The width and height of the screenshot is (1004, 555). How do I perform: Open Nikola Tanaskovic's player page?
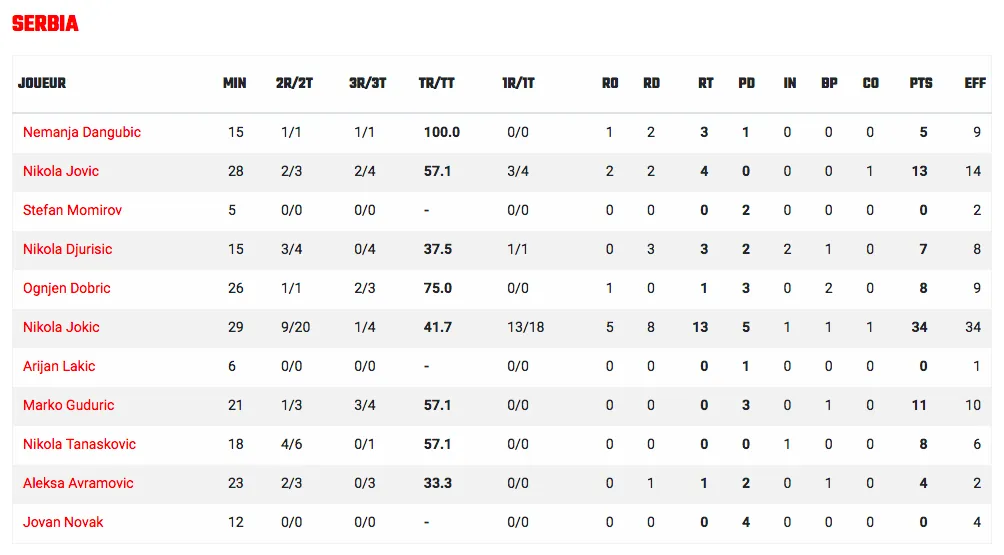(x=79, y=444)
